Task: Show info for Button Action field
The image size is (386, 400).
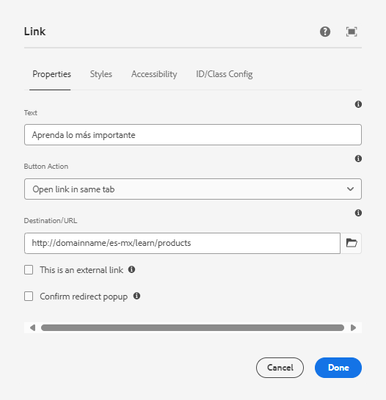Action: 358,159
